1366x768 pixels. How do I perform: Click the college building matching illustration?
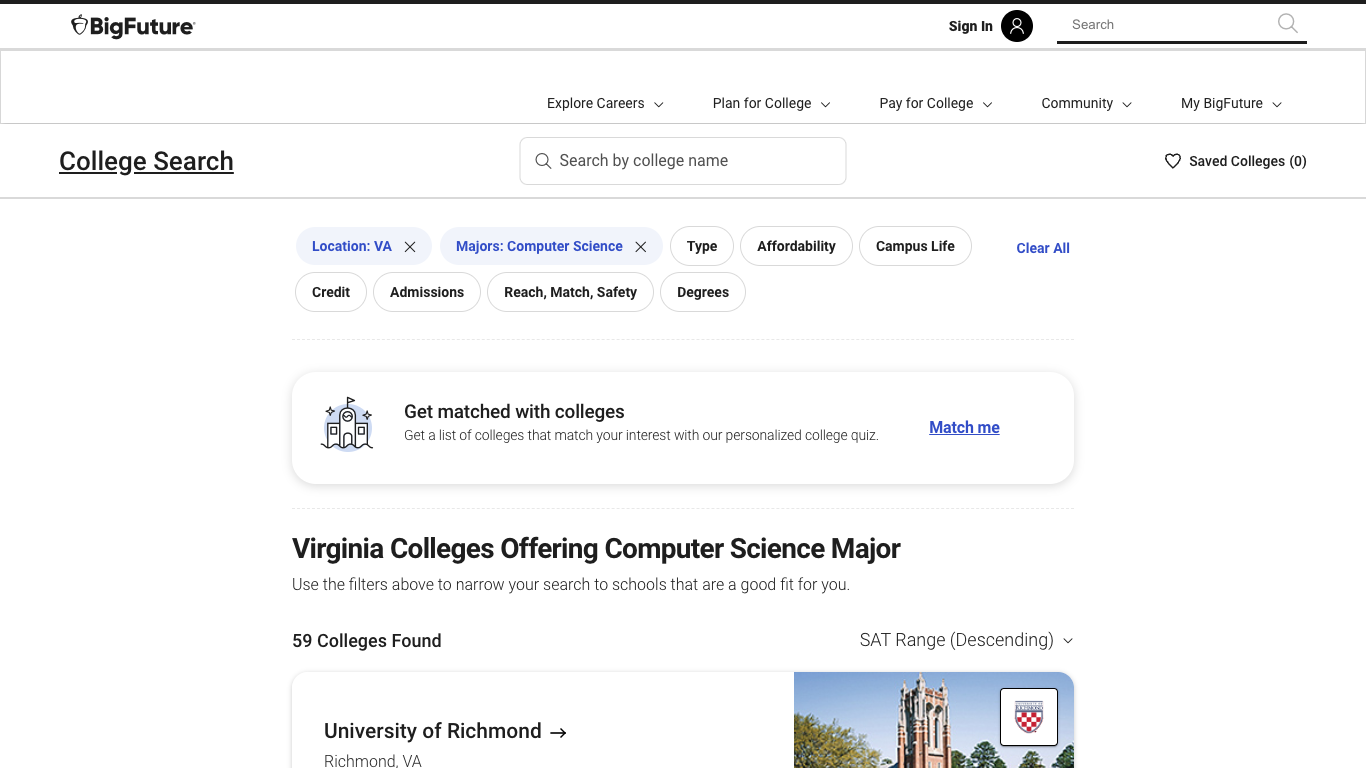pos(347,424)
